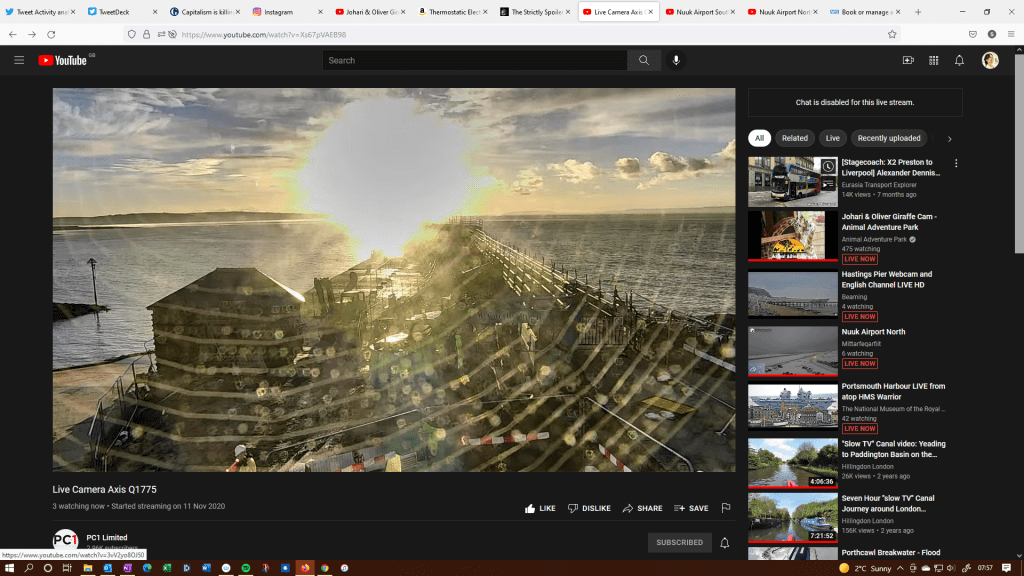Click the Subscribed button
1024x576 pixels.
(x=679, y=543)
